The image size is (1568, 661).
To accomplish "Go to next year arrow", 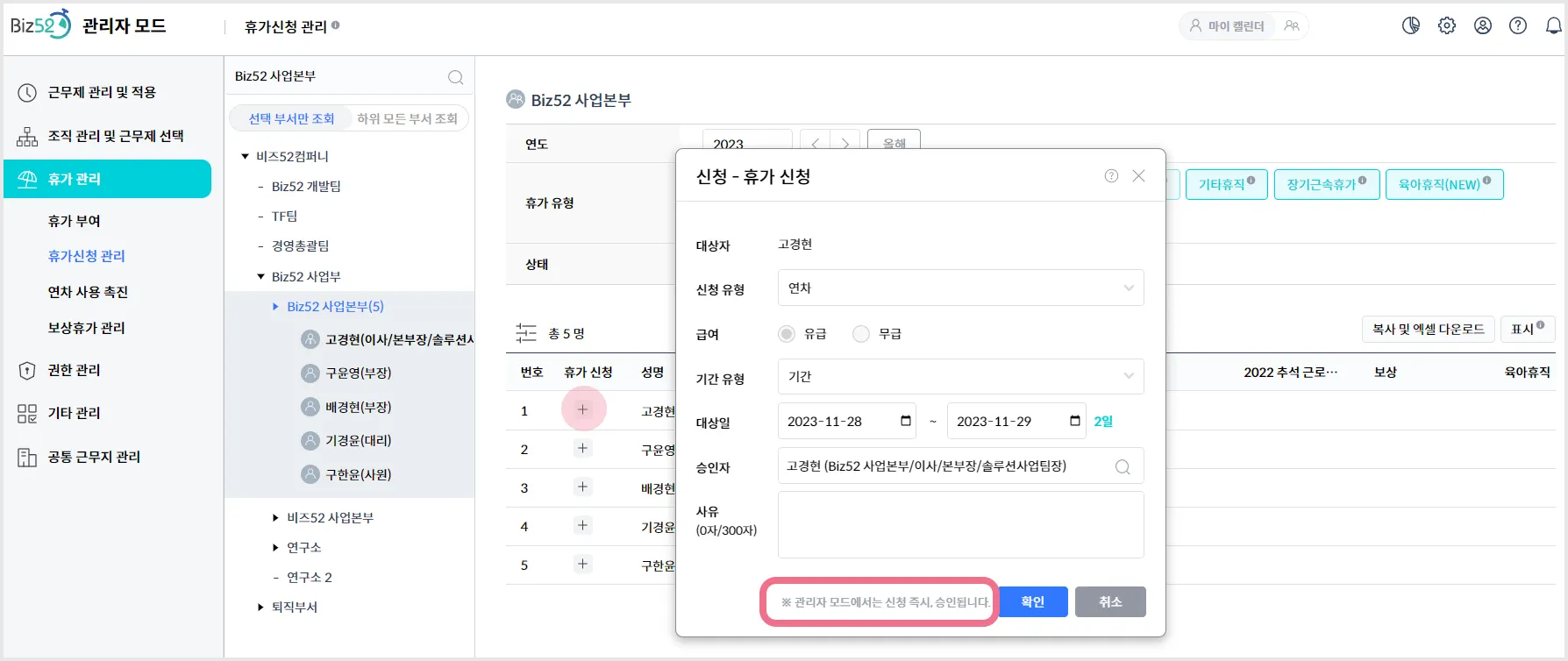I will (845, 143).
